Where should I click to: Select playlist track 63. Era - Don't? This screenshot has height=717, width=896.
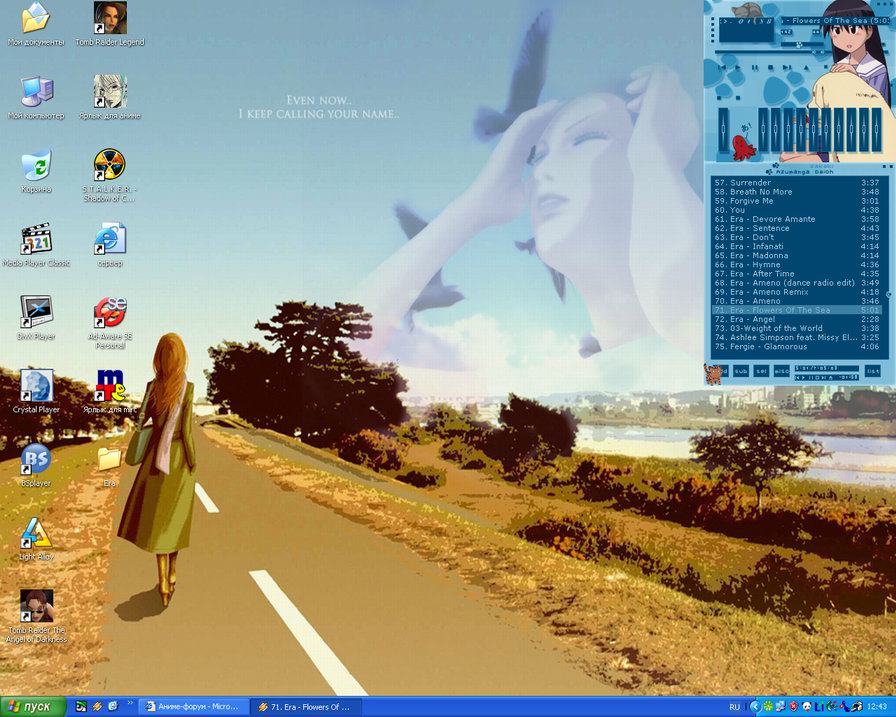pyautogui.click(x=797, y=238)
